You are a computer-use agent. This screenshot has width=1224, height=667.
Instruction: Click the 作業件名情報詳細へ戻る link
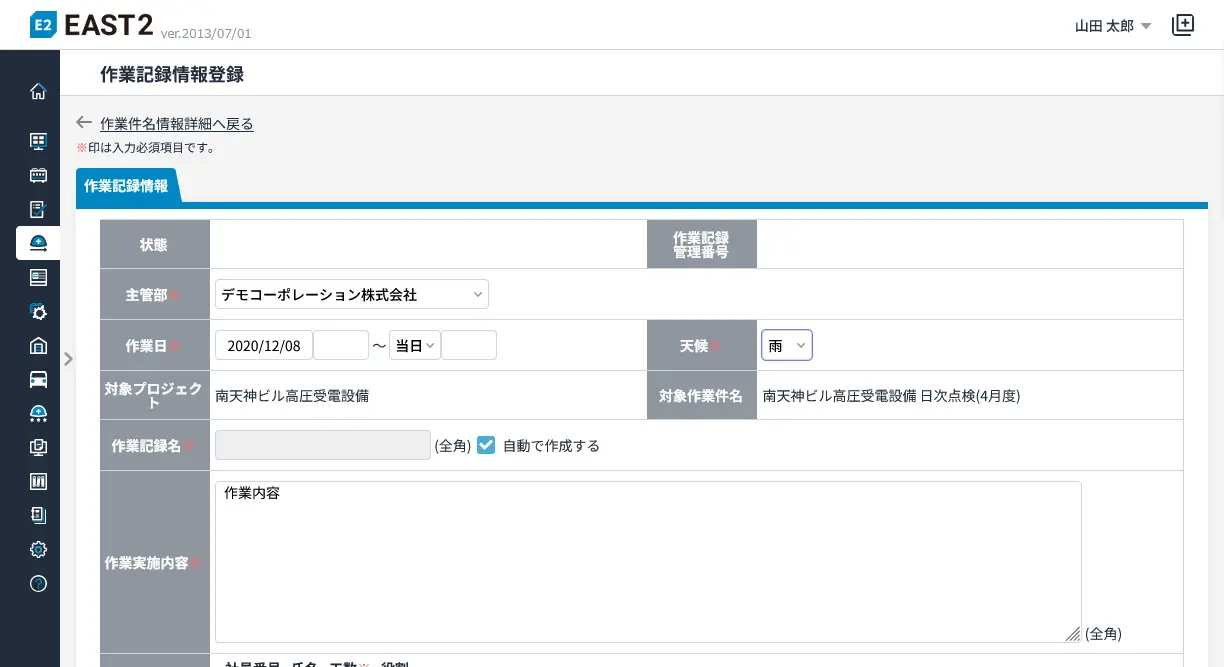[177, 124]
